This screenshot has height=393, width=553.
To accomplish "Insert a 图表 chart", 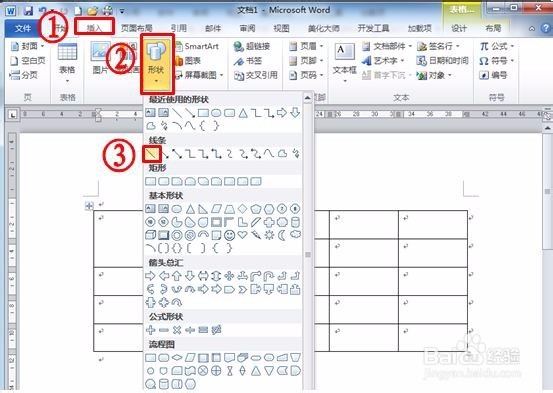I will click(188, 61).
